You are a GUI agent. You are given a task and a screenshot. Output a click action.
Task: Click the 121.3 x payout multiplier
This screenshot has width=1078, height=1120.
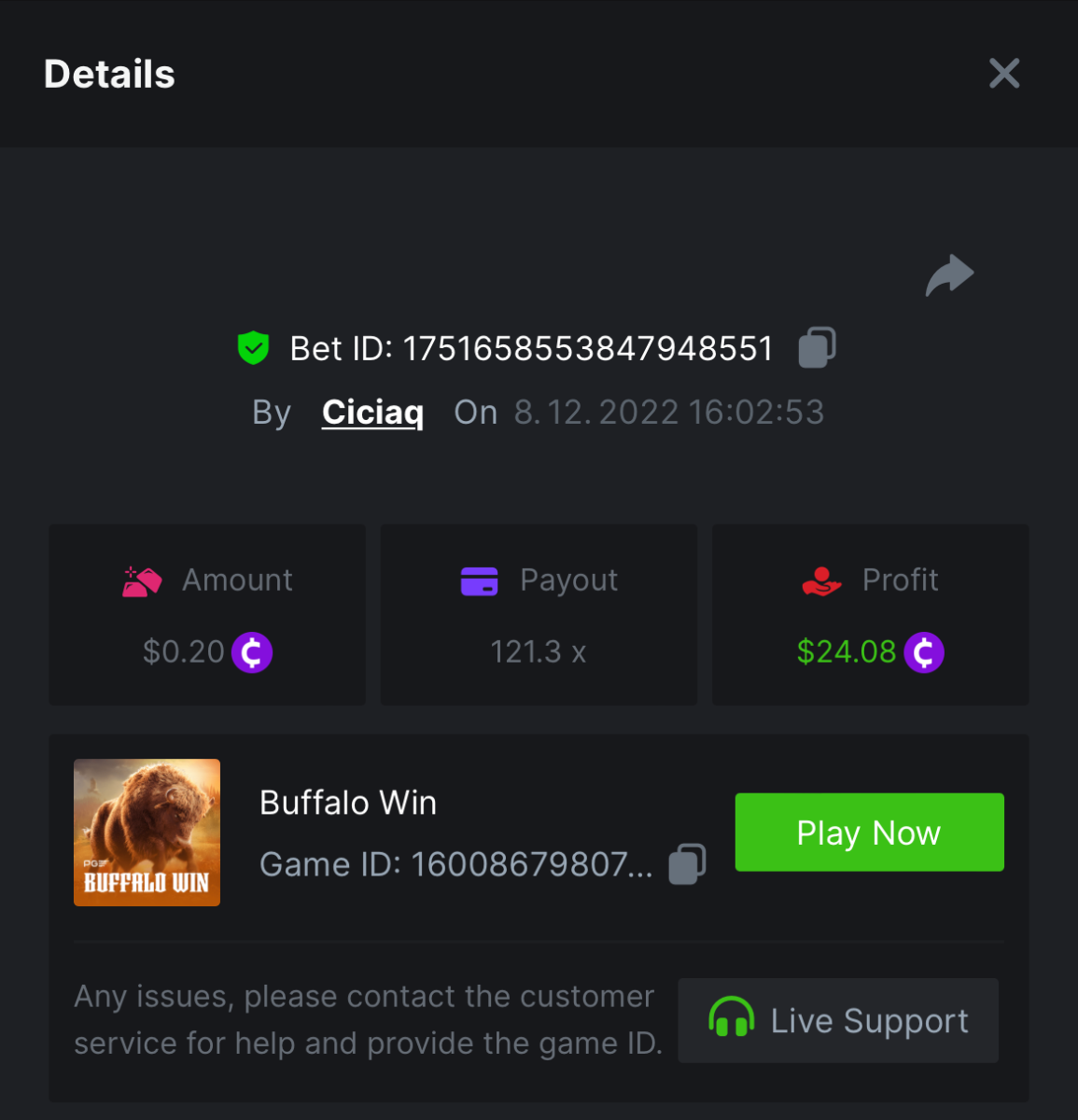[x=538, y=651]
